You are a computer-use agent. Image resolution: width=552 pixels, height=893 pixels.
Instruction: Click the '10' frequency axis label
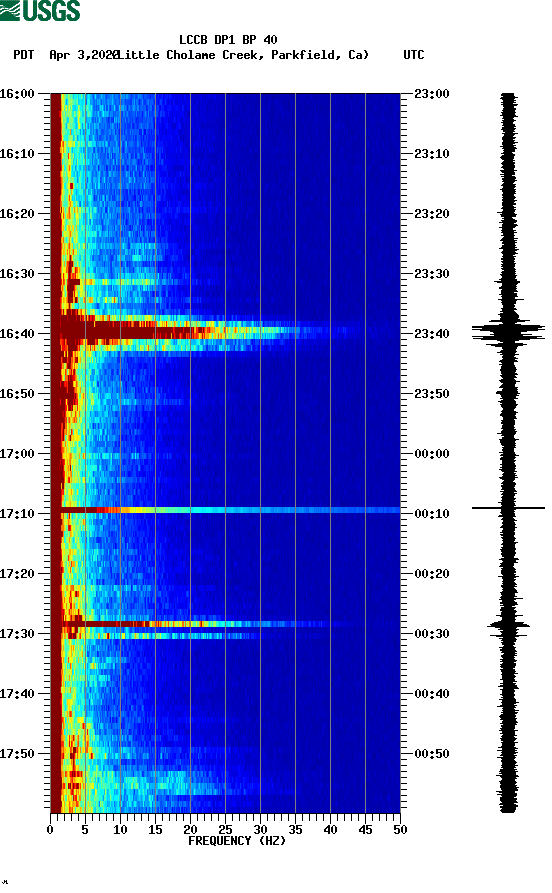pyautogui.click(x=120, y=830)
